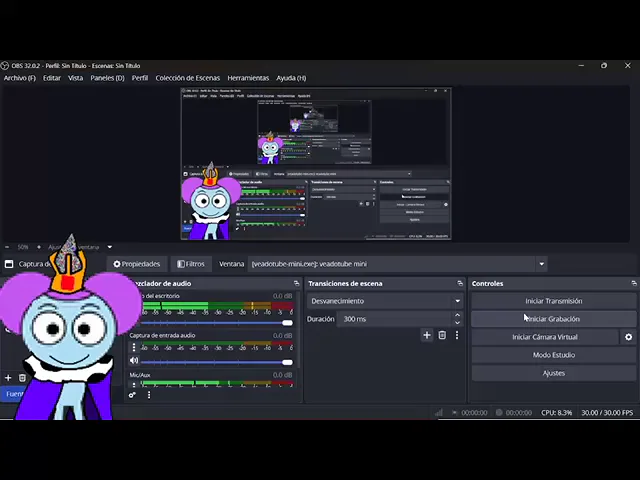
Task: Switch to the Fuentes tab at bottom left
Action: [x=13, y=394]
